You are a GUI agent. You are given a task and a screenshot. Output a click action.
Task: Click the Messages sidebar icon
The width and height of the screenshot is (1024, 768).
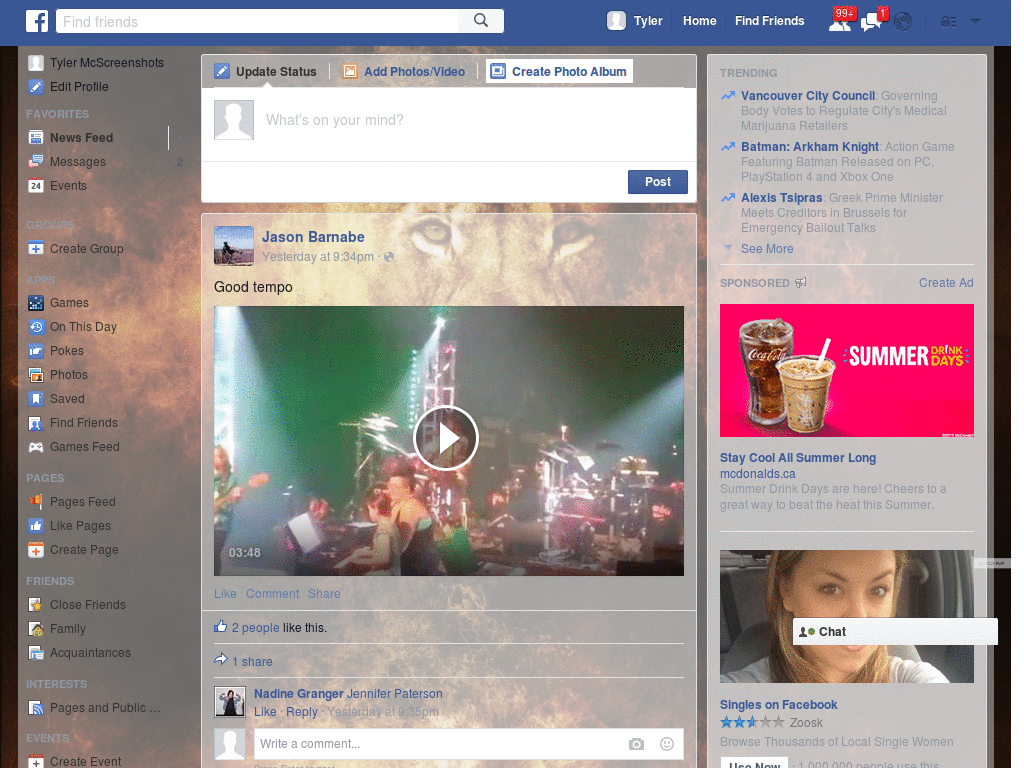[36, 161]
